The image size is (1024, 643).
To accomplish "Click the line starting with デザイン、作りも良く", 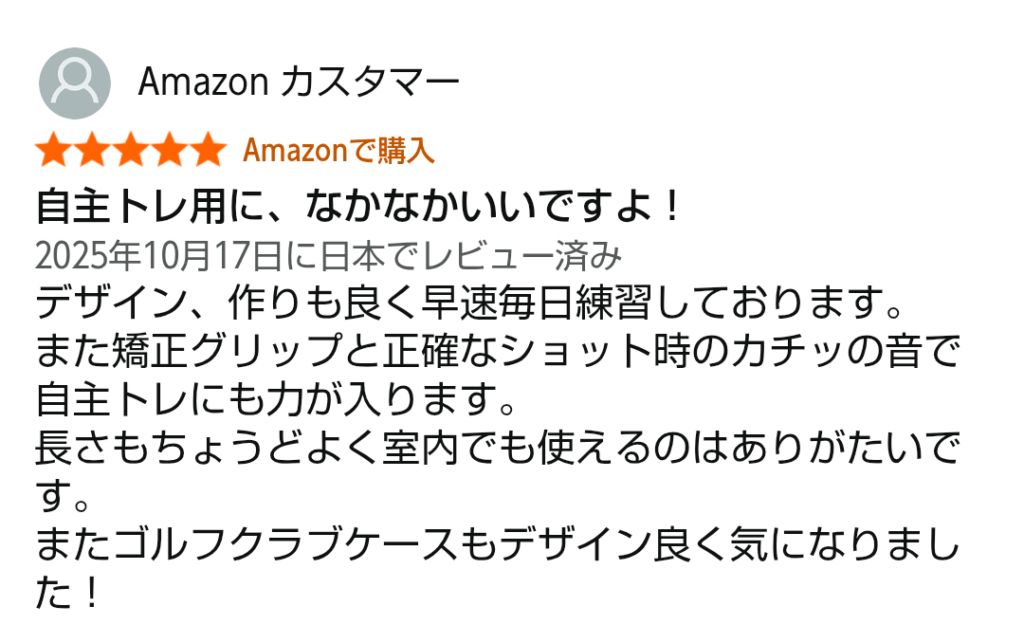I will tap(470, 303).
